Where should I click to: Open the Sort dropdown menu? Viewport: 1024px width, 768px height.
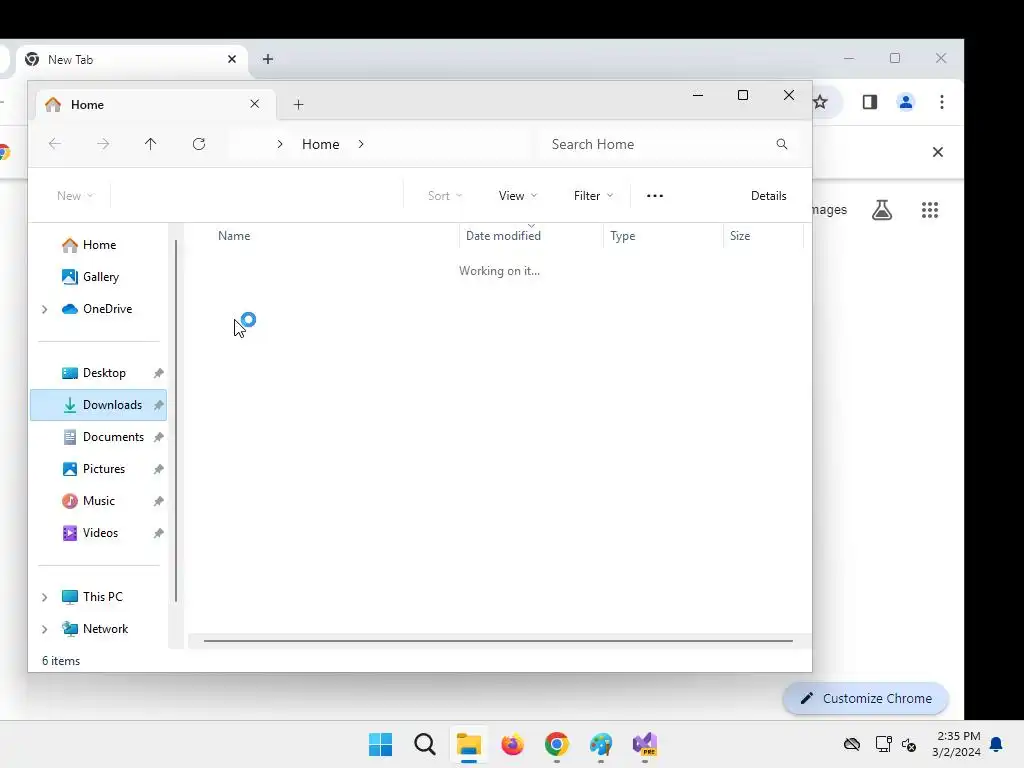[445, 195]
